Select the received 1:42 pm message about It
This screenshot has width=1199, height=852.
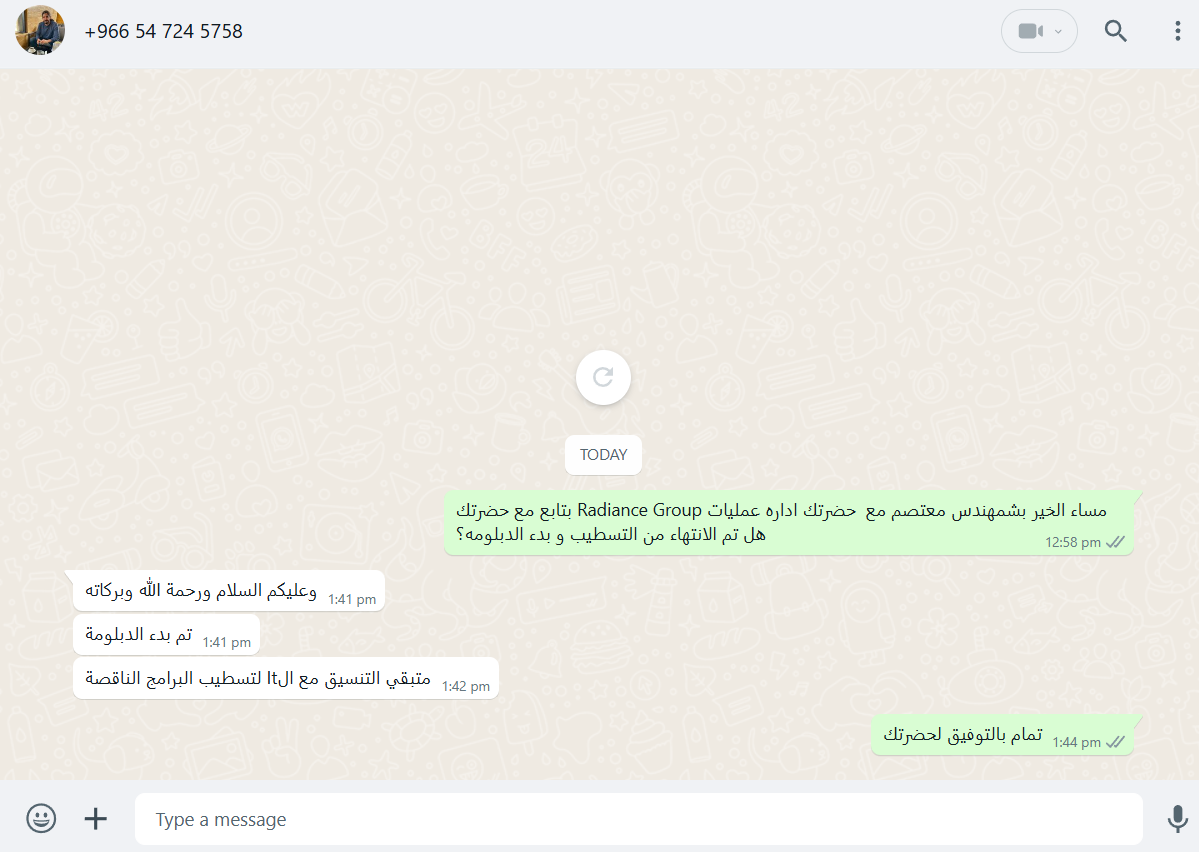(x=286, y=678)
